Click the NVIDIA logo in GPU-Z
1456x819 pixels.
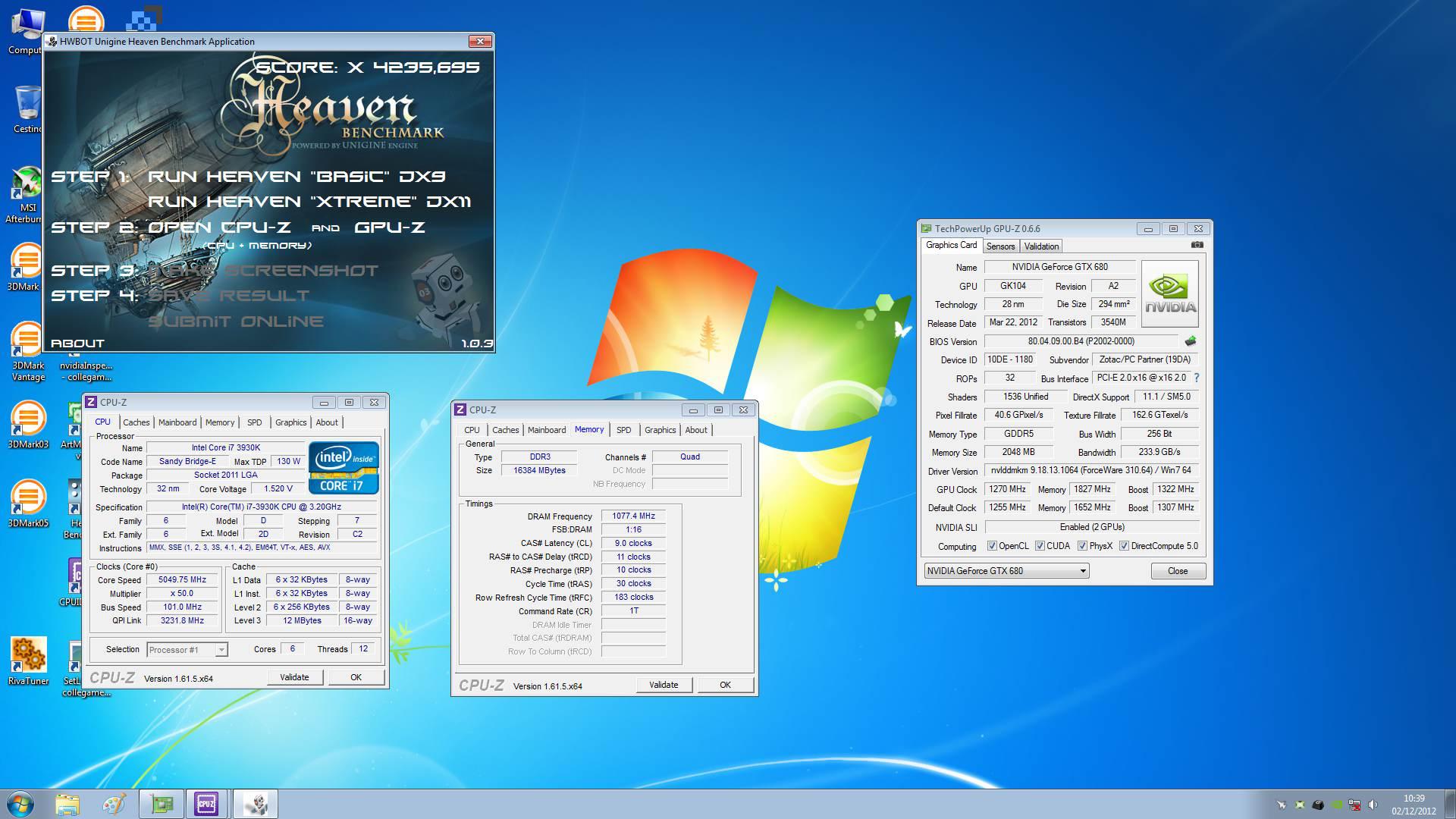point(1170,294)
